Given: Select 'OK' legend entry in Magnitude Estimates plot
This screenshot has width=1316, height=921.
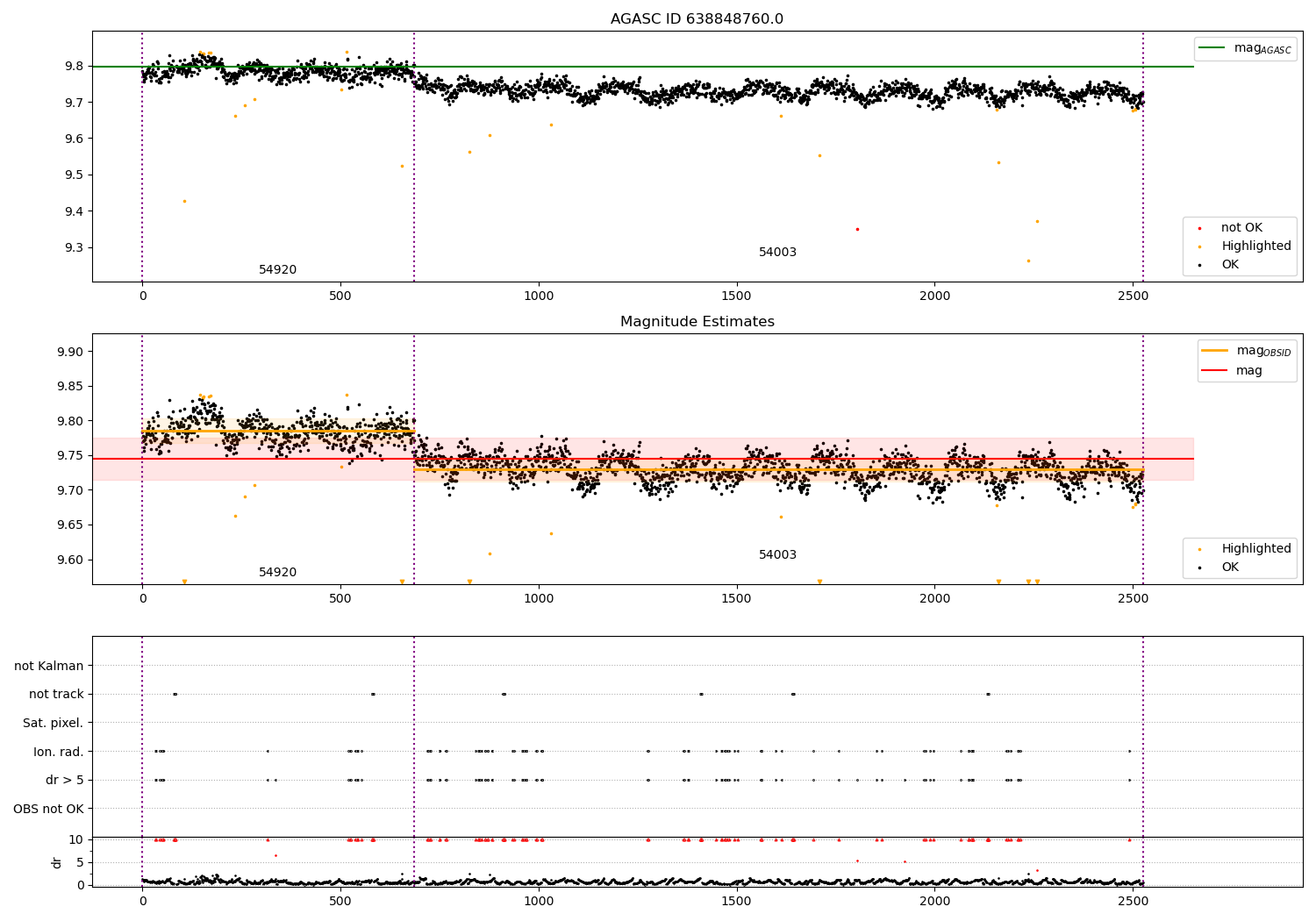Looking at the screenshot, I should click(x=1230, y=568).
